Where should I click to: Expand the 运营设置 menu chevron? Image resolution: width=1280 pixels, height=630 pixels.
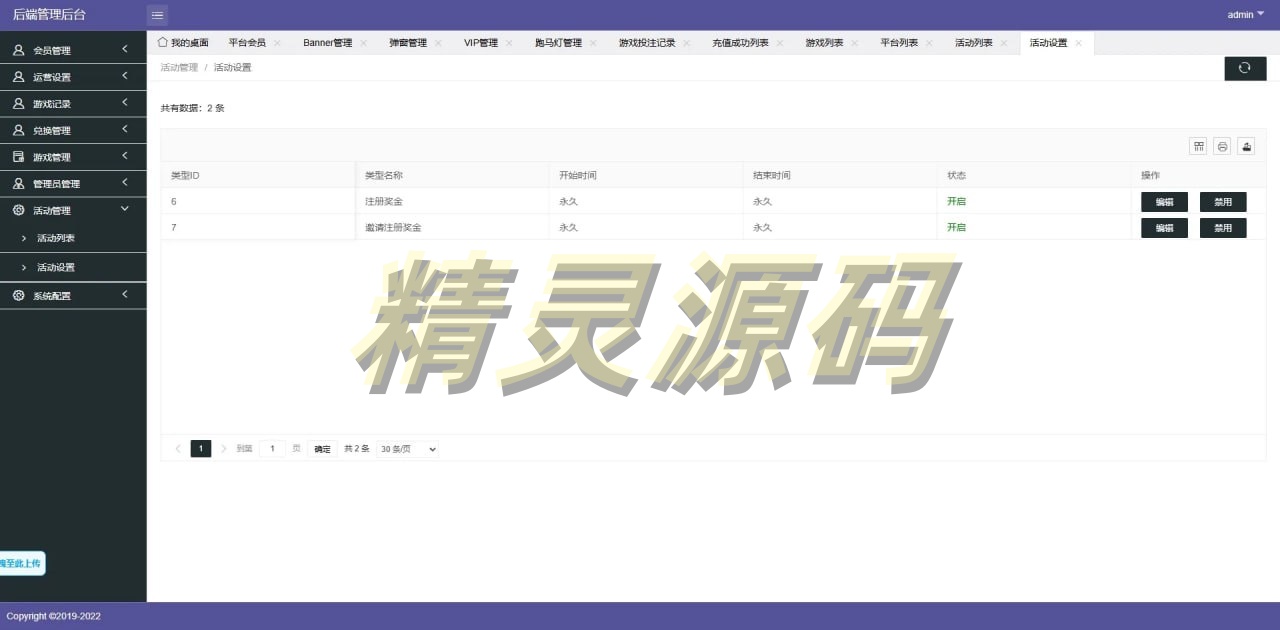coord(125,76)
